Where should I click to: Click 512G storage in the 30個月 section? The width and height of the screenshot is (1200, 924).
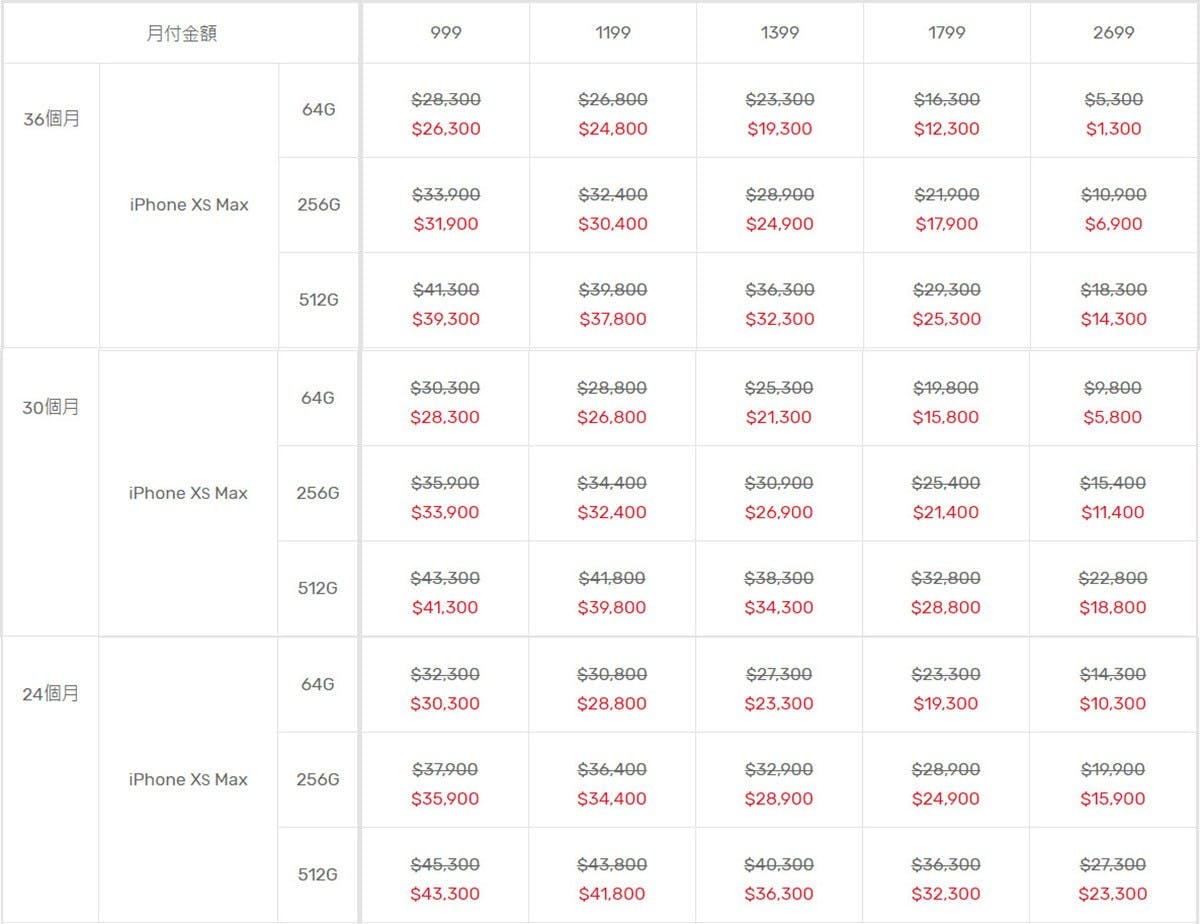318,588
